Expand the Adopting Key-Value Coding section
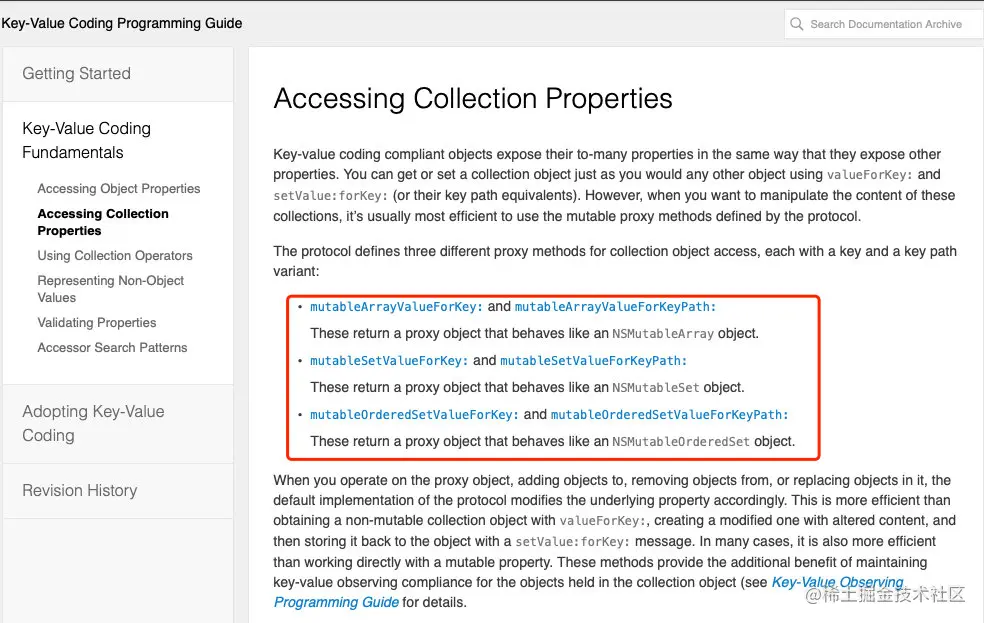Screen dimensions: 984x623 click(x=93, y=423)
